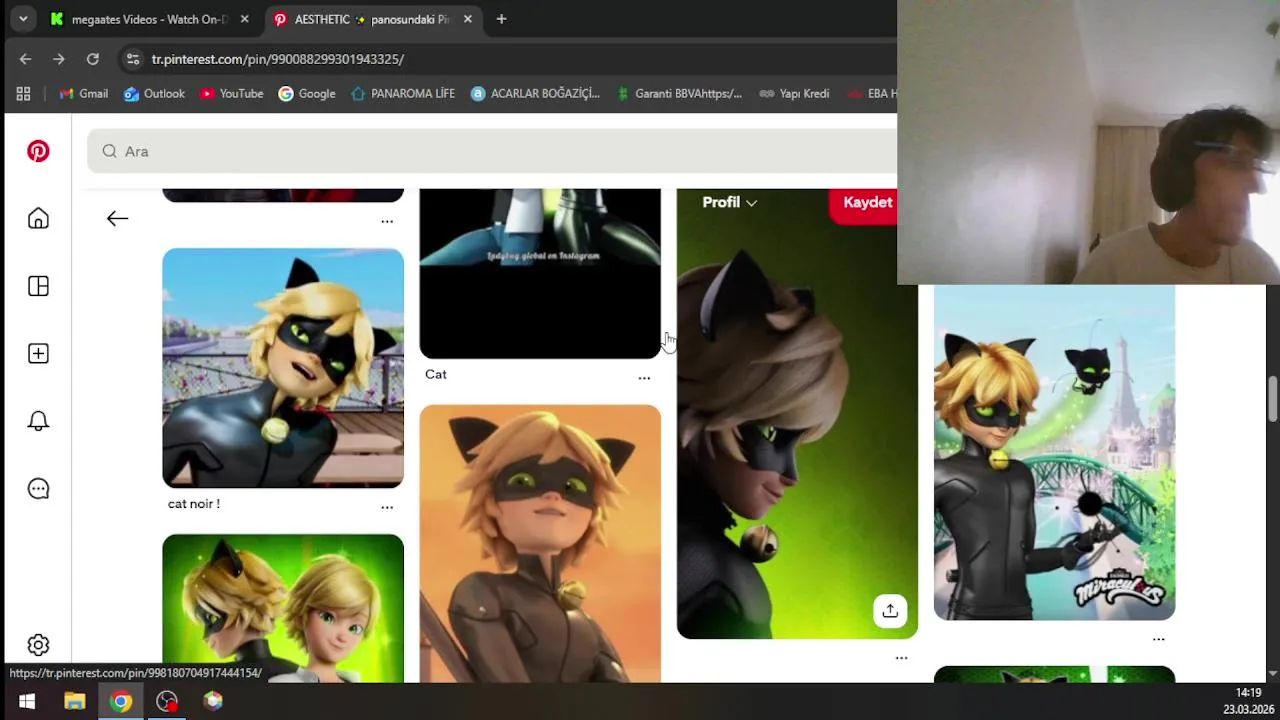Open notifications bell icon
This screenshot has height=720, width=1280.
pos(38,421)
